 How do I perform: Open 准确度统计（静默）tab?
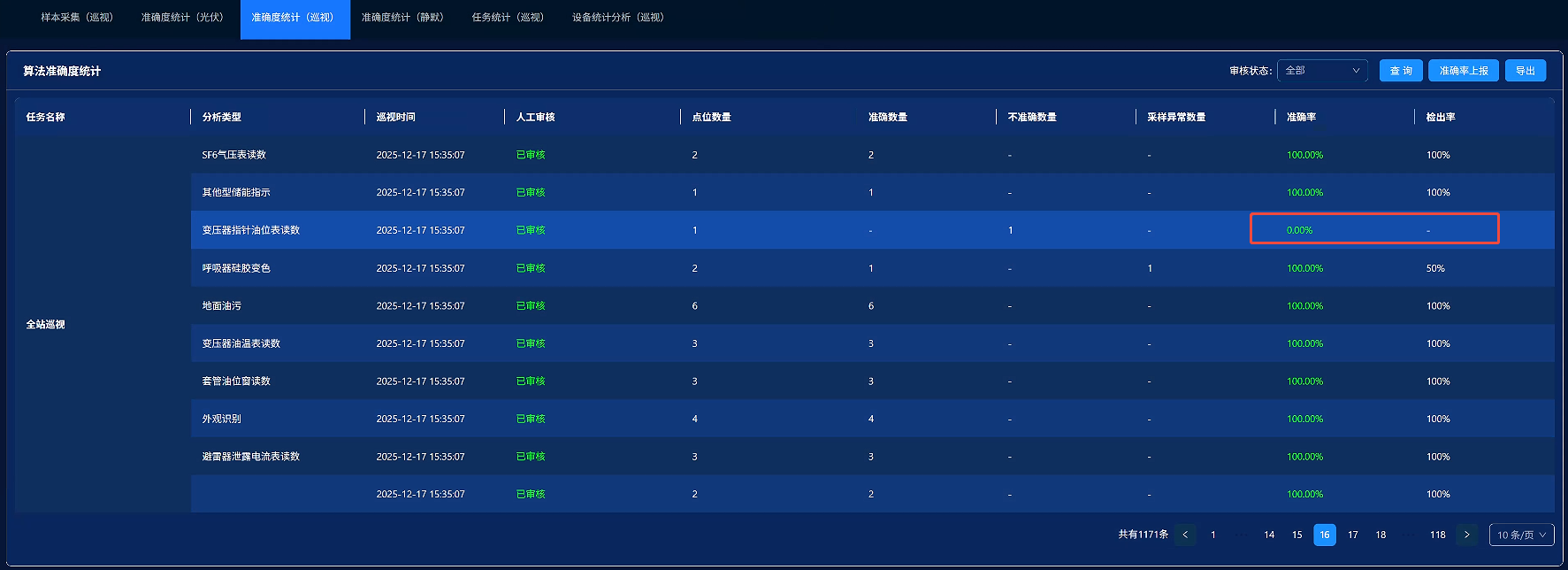tap(403, 18)
